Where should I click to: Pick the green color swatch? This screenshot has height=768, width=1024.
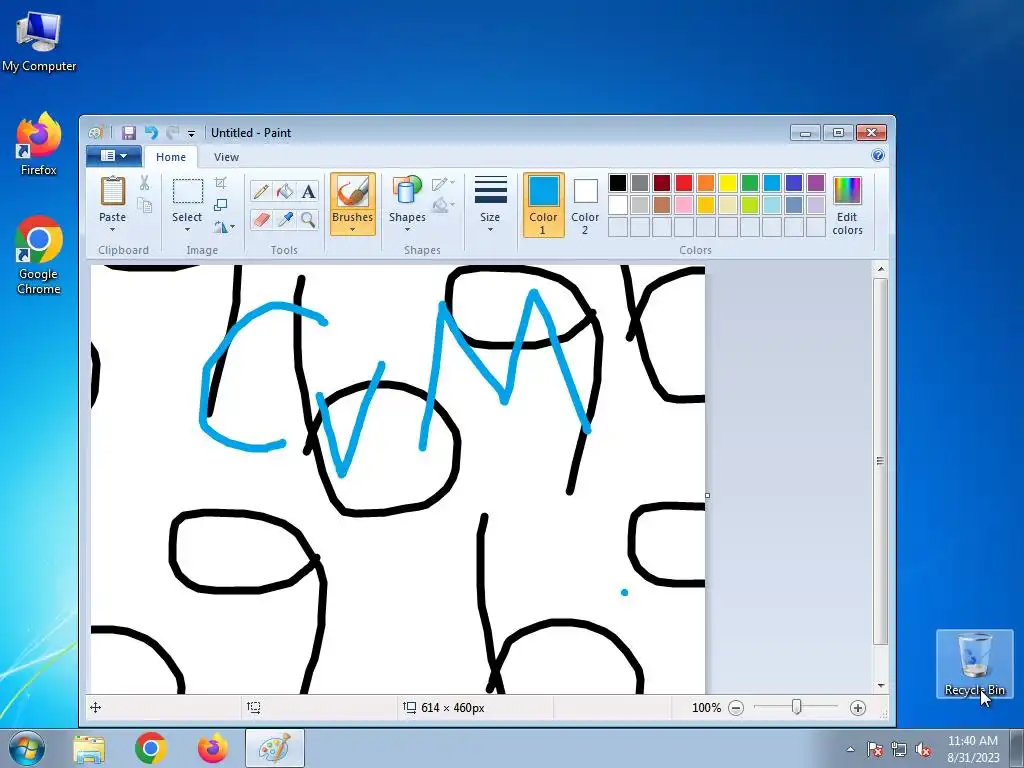[x=750, y=183]
